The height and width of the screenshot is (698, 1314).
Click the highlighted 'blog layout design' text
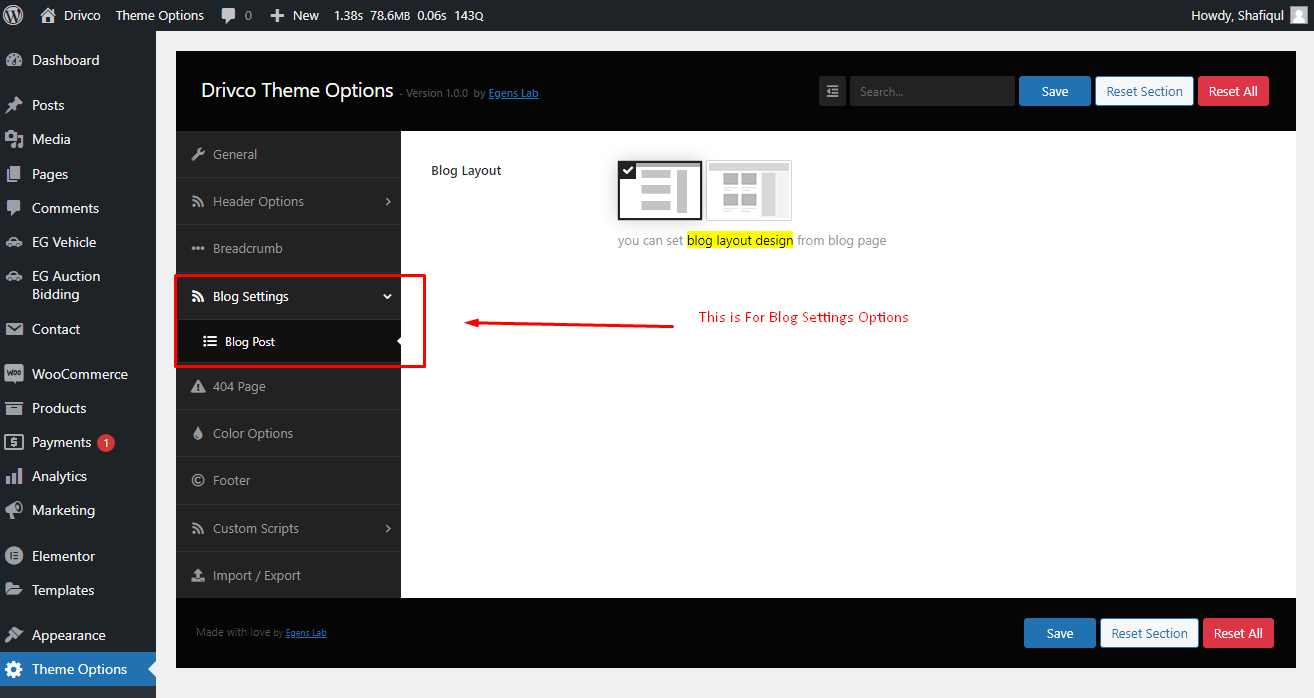click(x=740, y=240)
